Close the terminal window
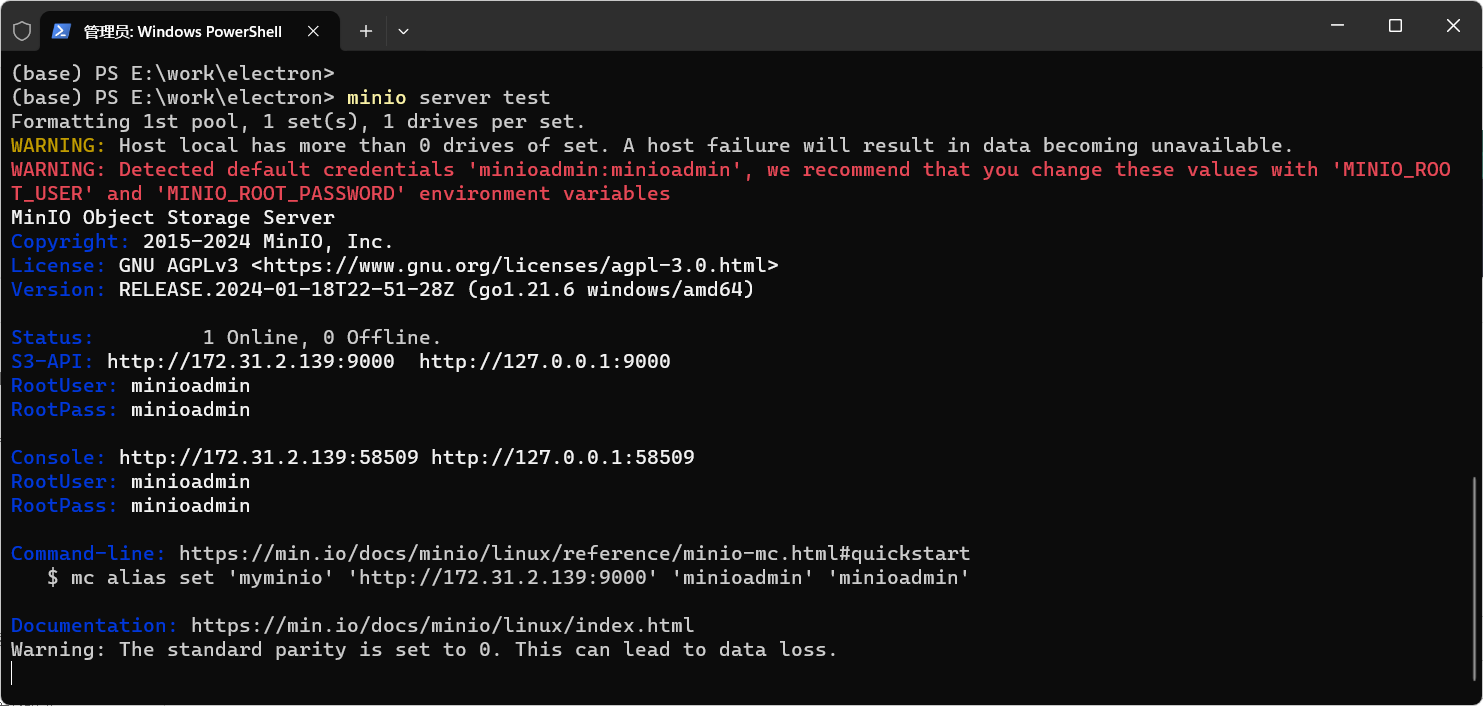The height and width of the screenshot is (706, 1483). (x=1454, y=26)
